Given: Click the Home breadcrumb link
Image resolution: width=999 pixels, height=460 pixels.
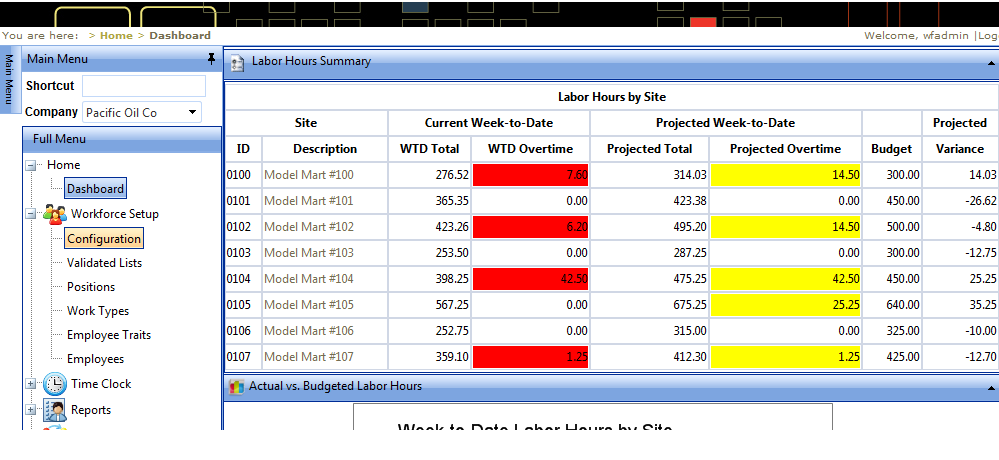Looking at the screenshot, I should coord(116,36).
